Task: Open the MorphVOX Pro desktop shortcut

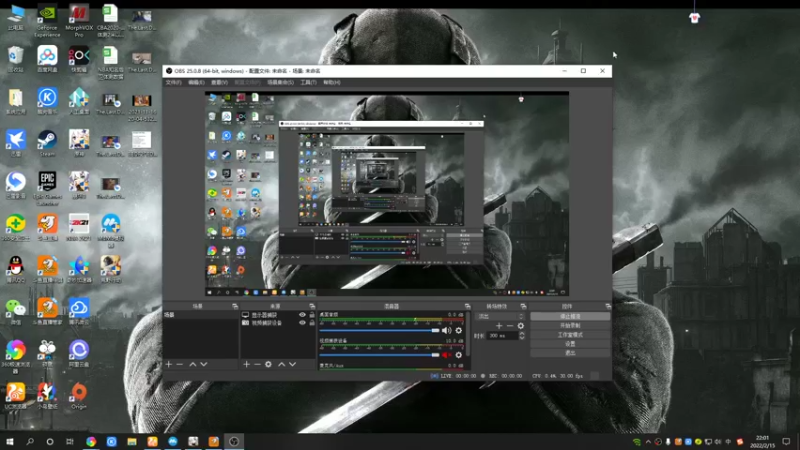Action: click(79, 20)
